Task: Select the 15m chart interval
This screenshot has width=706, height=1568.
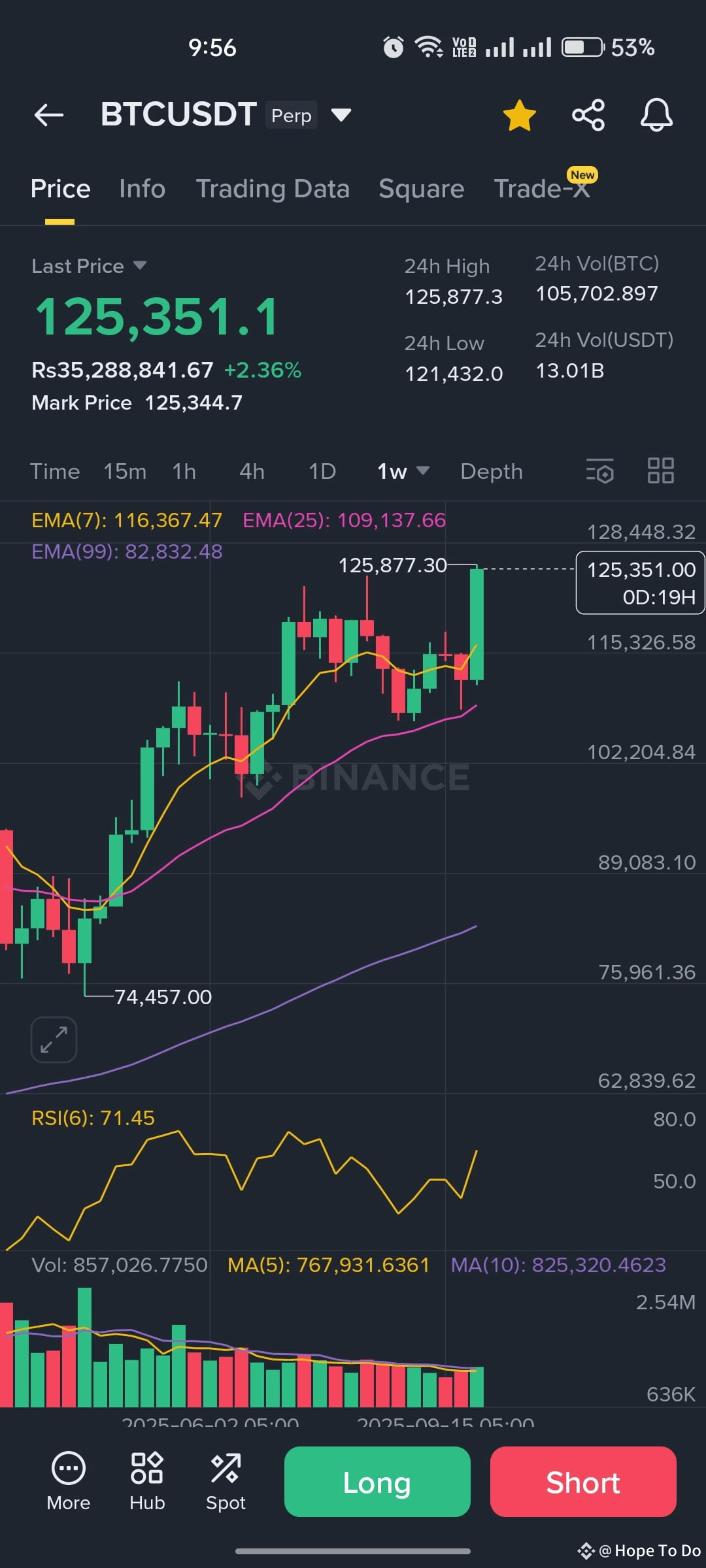Action: pos(125,471)
